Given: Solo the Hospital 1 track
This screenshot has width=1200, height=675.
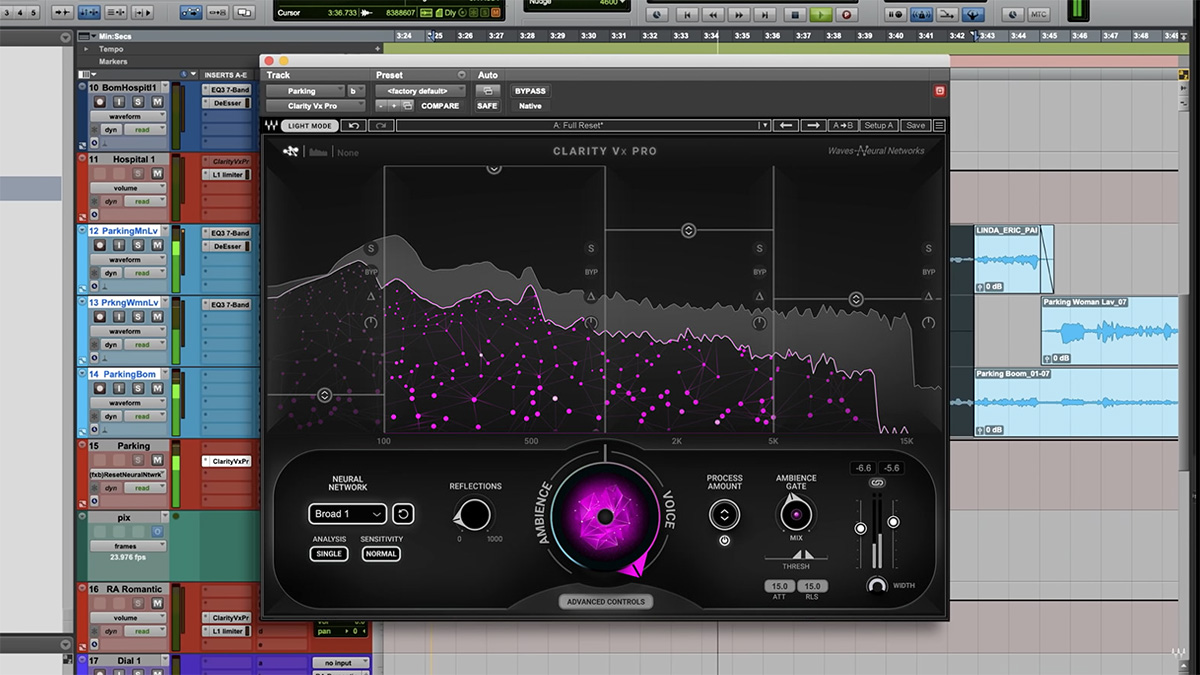Looking at the screenshot, I should click(137, 173).
